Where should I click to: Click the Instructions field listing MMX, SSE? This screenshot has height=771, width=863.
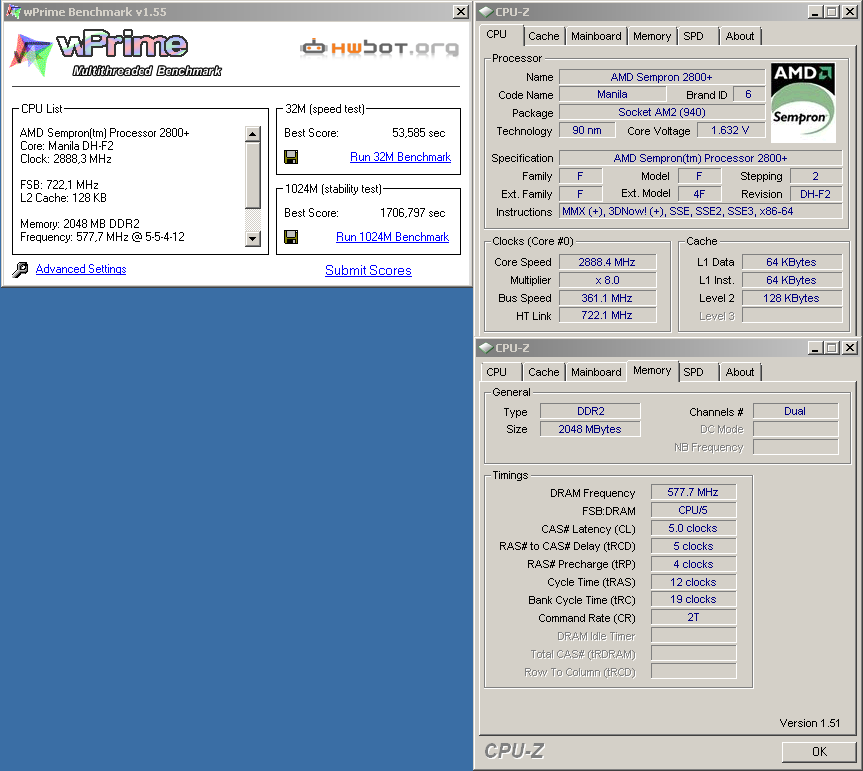click(700, 212)
